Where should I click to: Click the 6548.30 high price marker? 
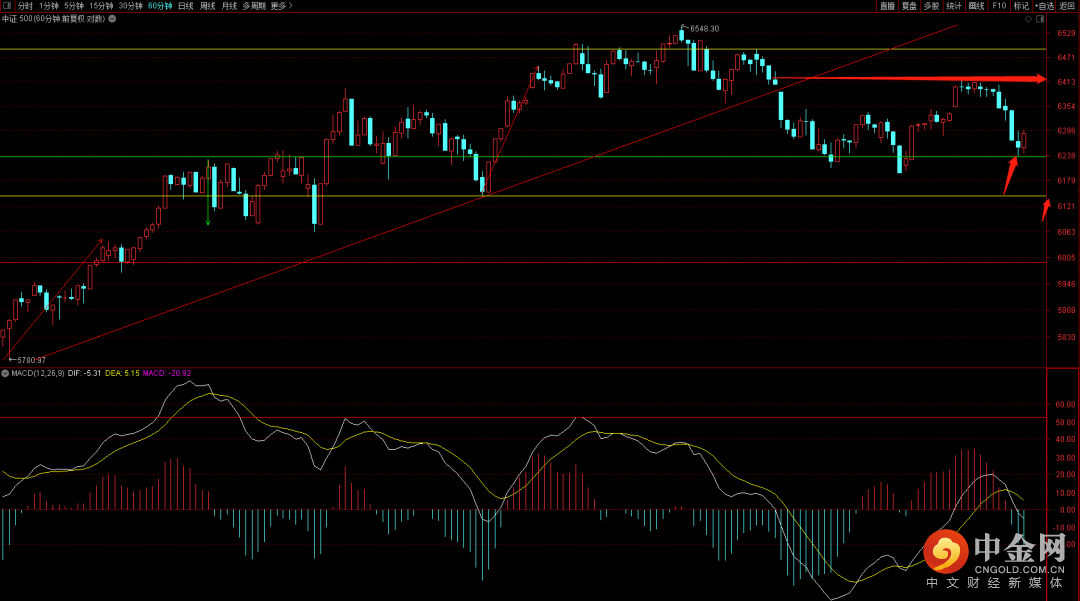pos(704,29)
